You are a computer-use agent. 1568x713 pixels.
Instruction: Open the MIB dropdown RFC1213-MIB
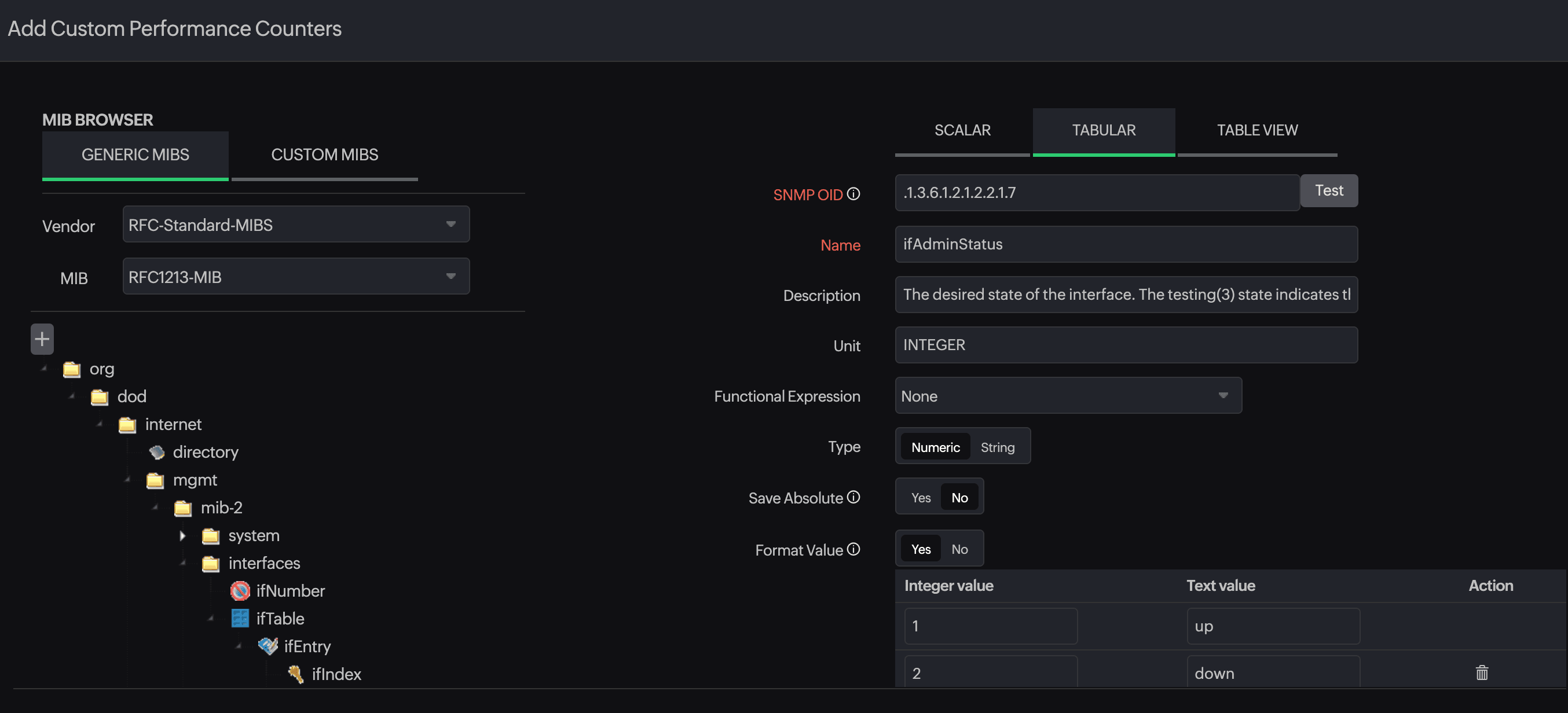(x=296, y=277)
